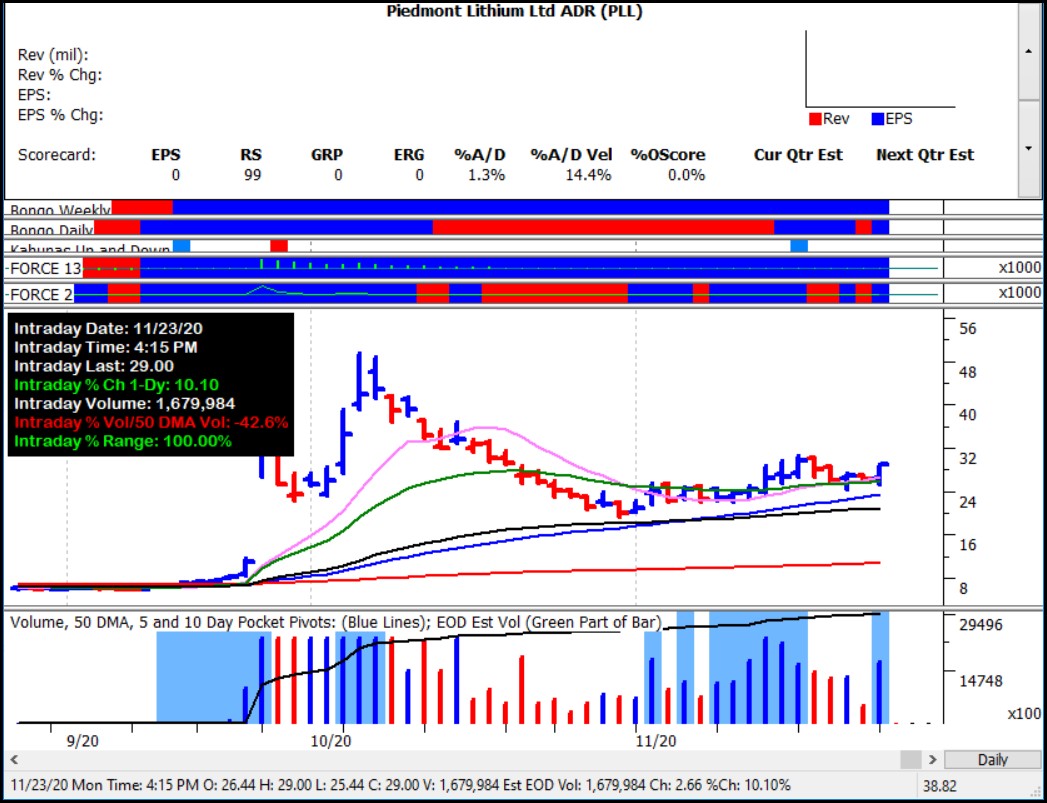
Task: Click the Intraday Volume: 1,679,984 line
Action: tap(124, 403)
